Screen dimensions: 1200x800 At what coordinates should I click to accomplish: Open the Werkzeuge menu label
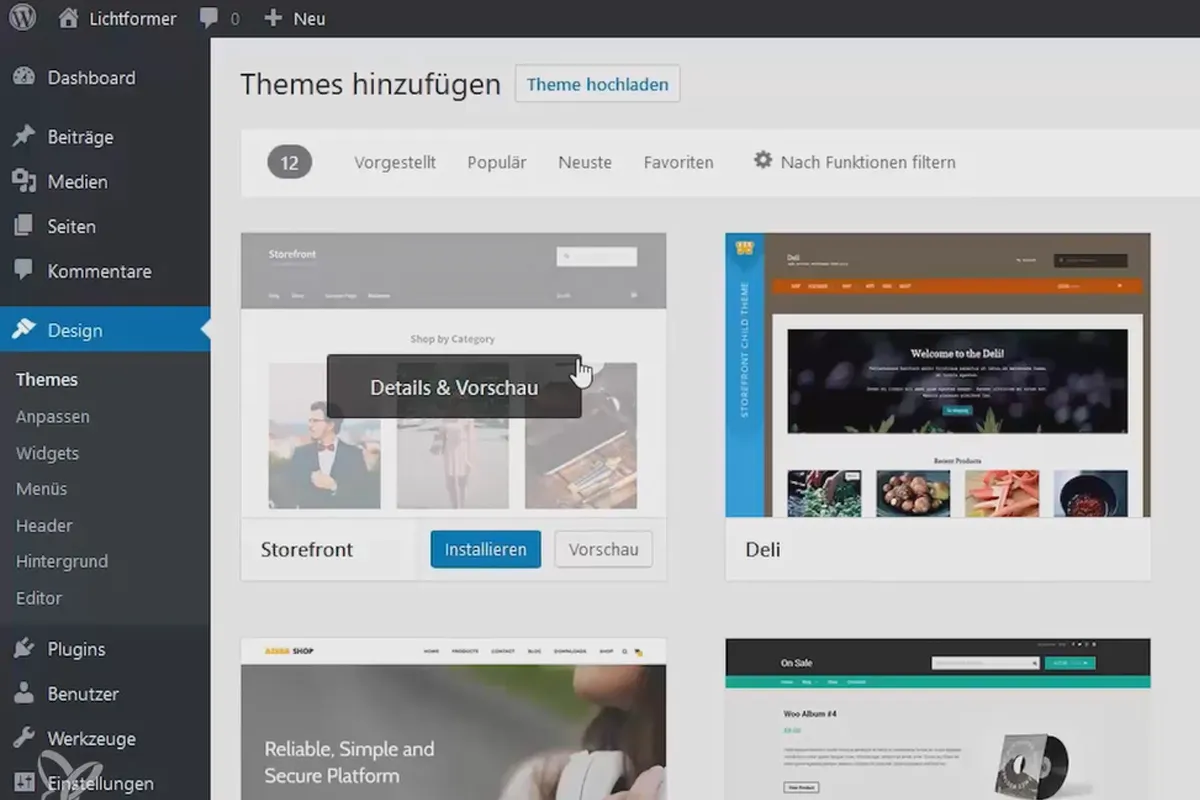coord(92,740)
